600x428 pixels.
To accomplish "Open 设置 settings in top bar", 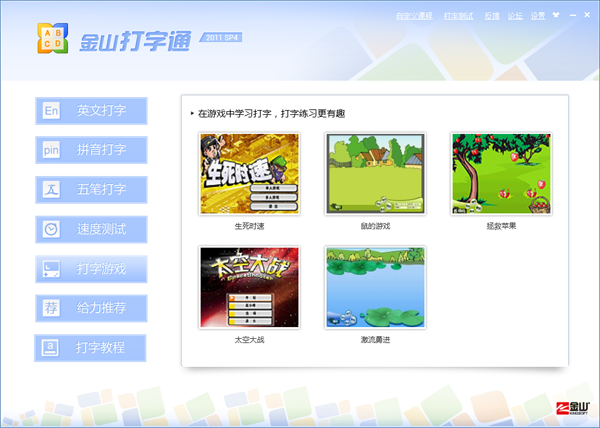I will click(538, 16).
